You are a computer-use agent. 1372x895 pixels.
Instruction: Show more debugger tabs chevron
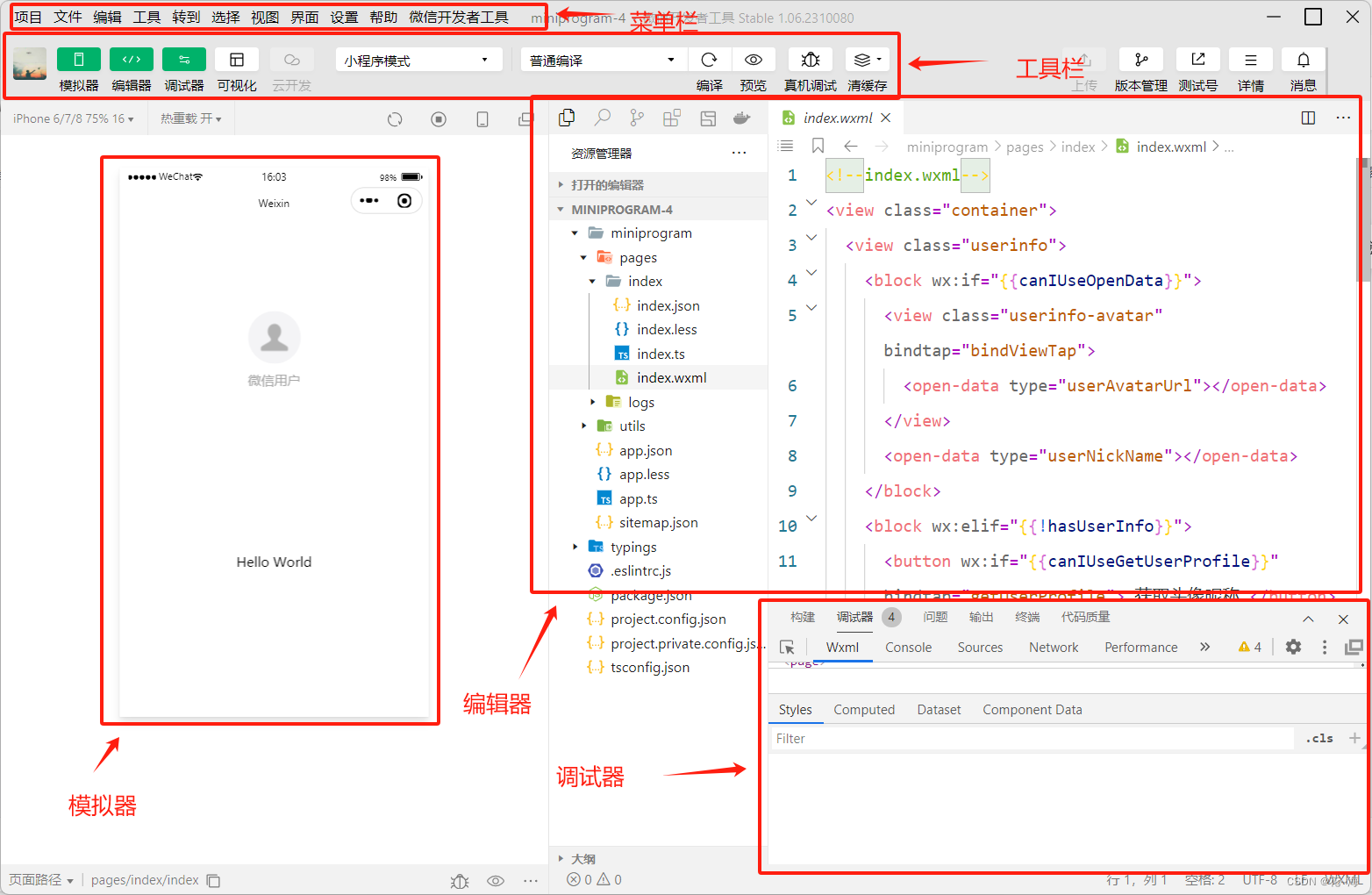pyautogui.click(x=1205, y=647)
